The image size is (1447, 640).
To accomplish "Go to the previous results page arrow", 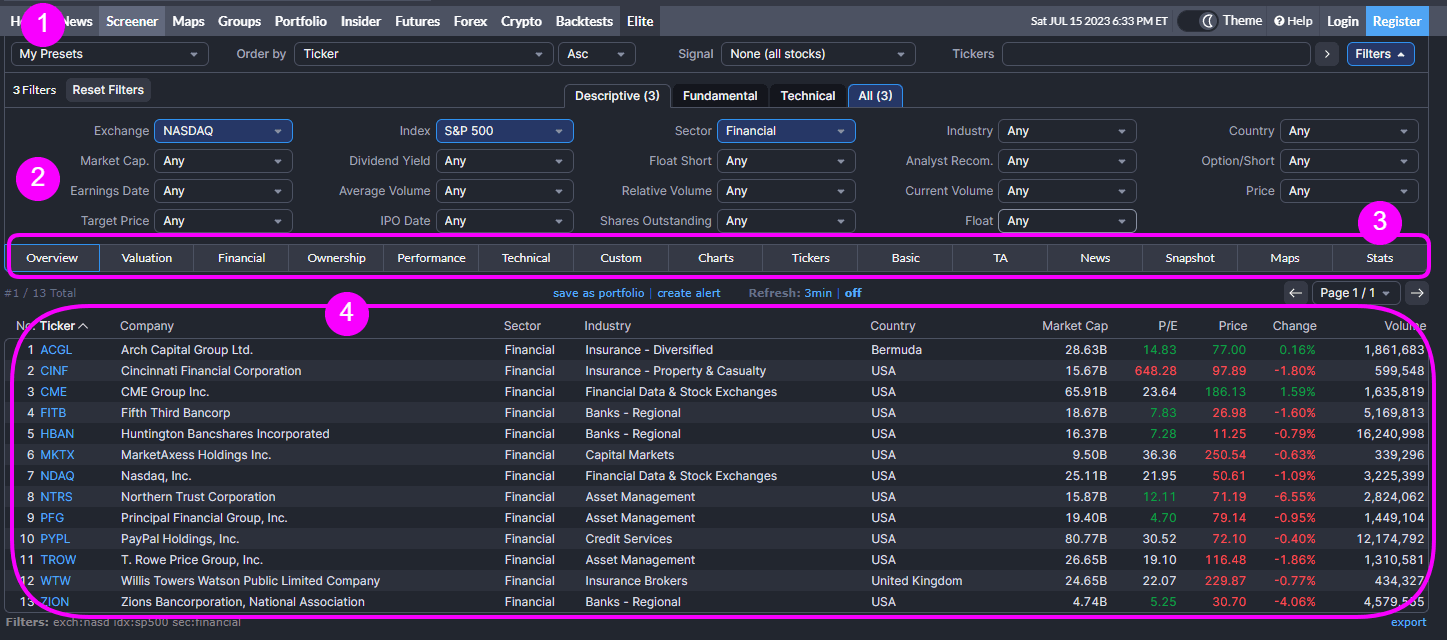I will click(x=1295, y=293).
